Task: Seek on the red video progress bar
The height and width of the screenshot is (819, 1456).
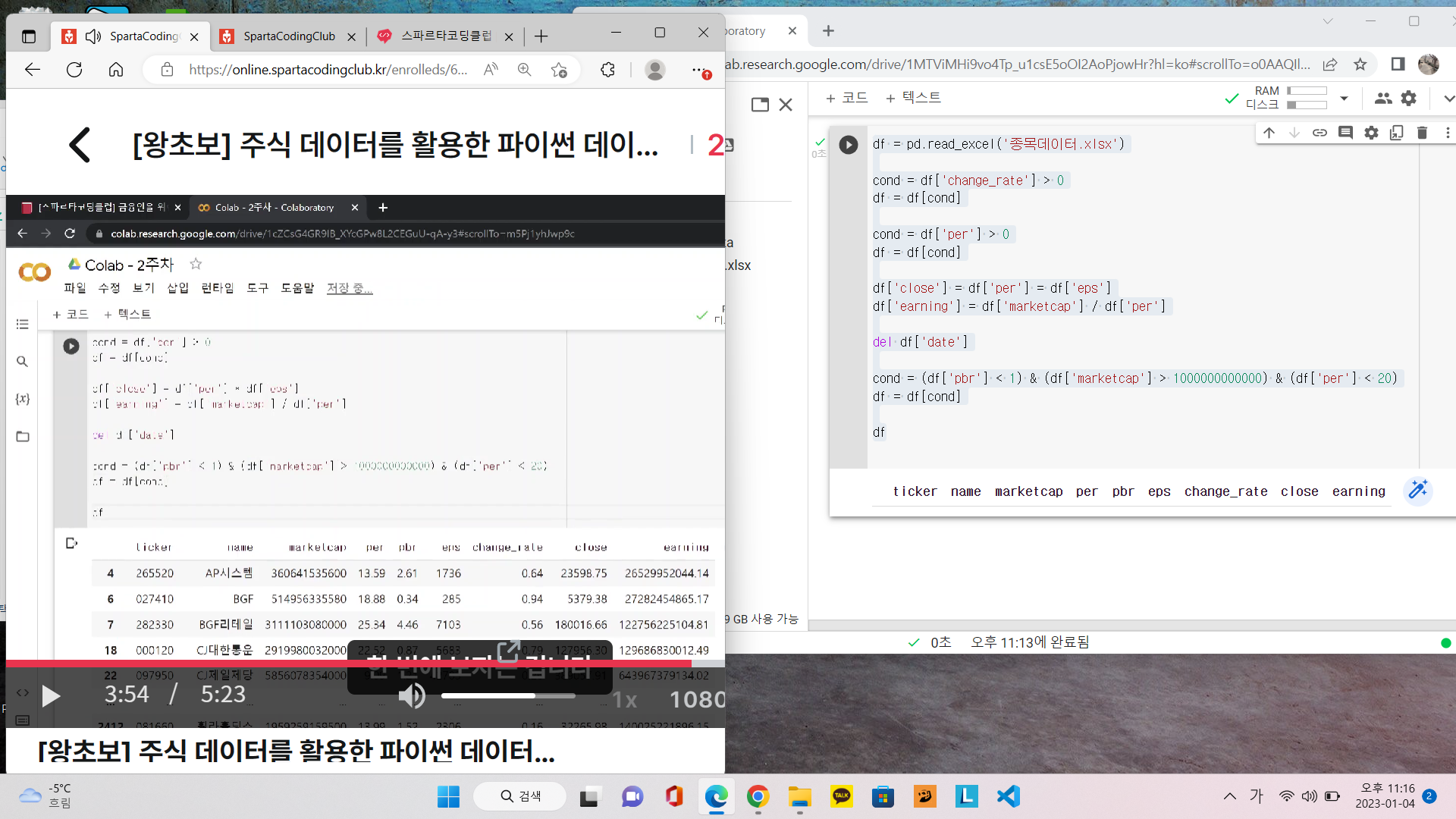Action: tap(366, 664)
